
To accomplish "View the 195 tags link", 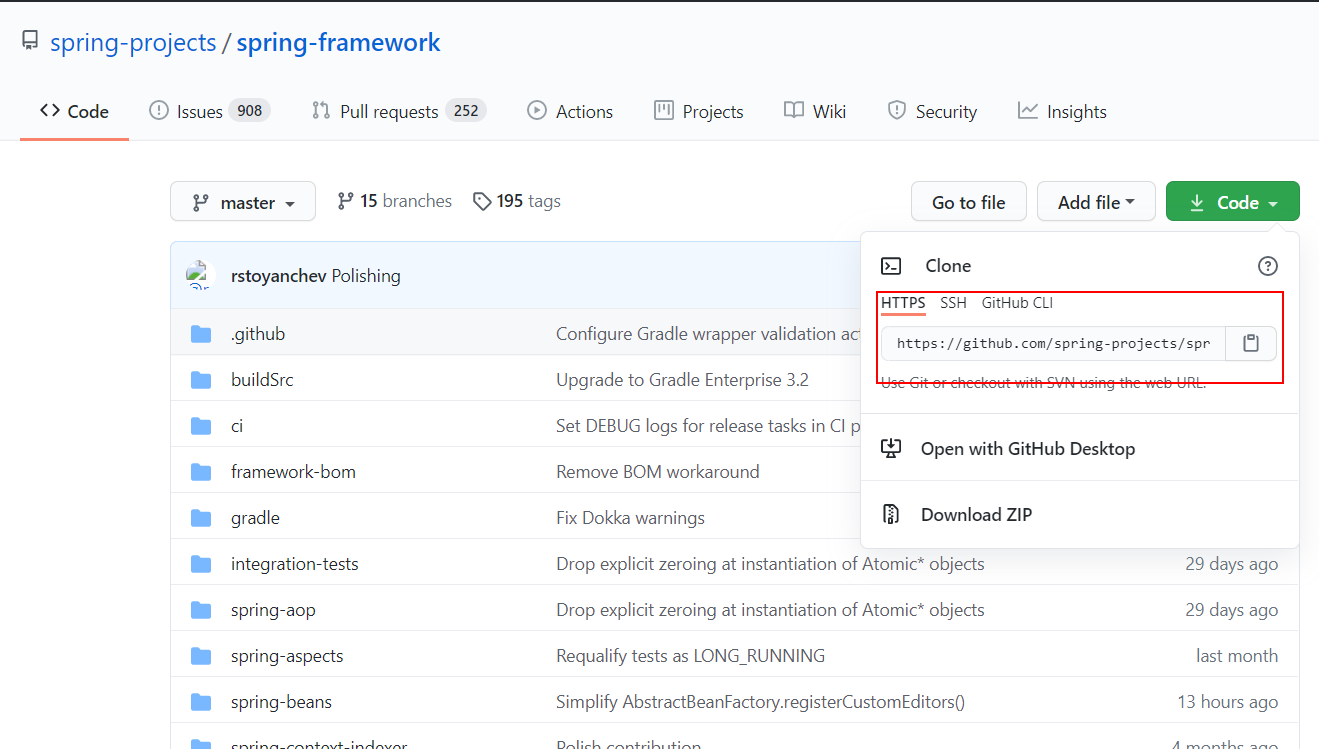I will click(x=516, y=201).
